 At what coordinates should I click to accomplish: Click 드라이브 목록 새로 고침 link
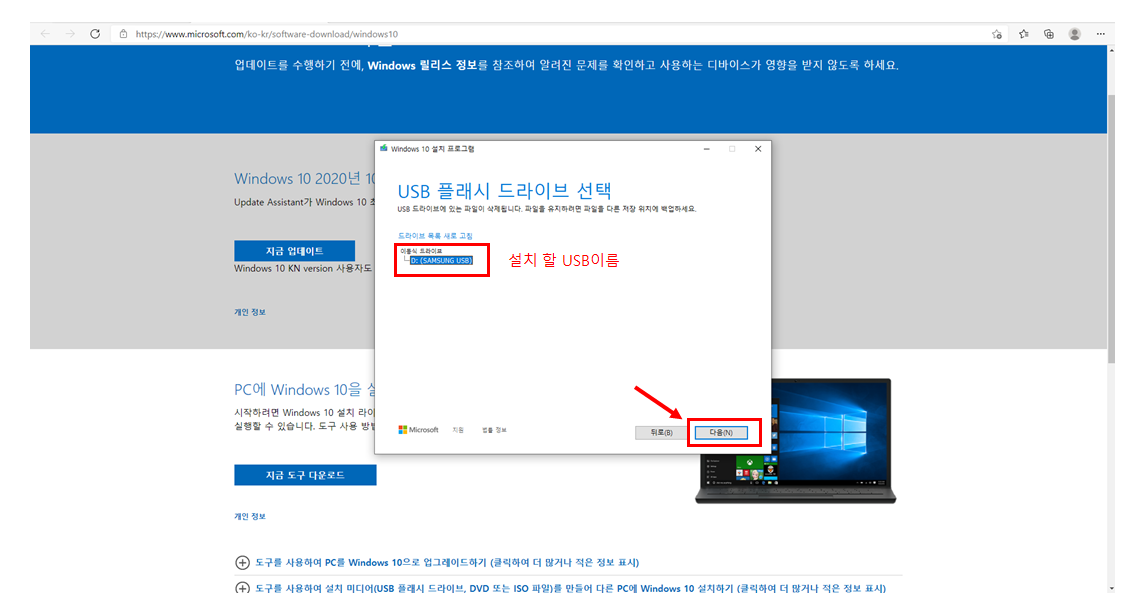pos(435,236)
